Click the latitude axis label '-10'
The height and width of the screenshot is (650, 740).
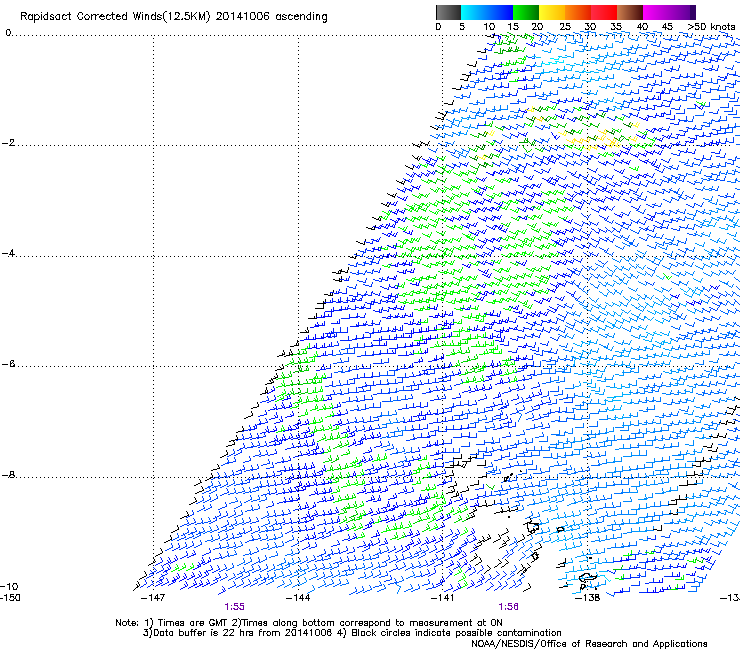click(x=9, y=586)
